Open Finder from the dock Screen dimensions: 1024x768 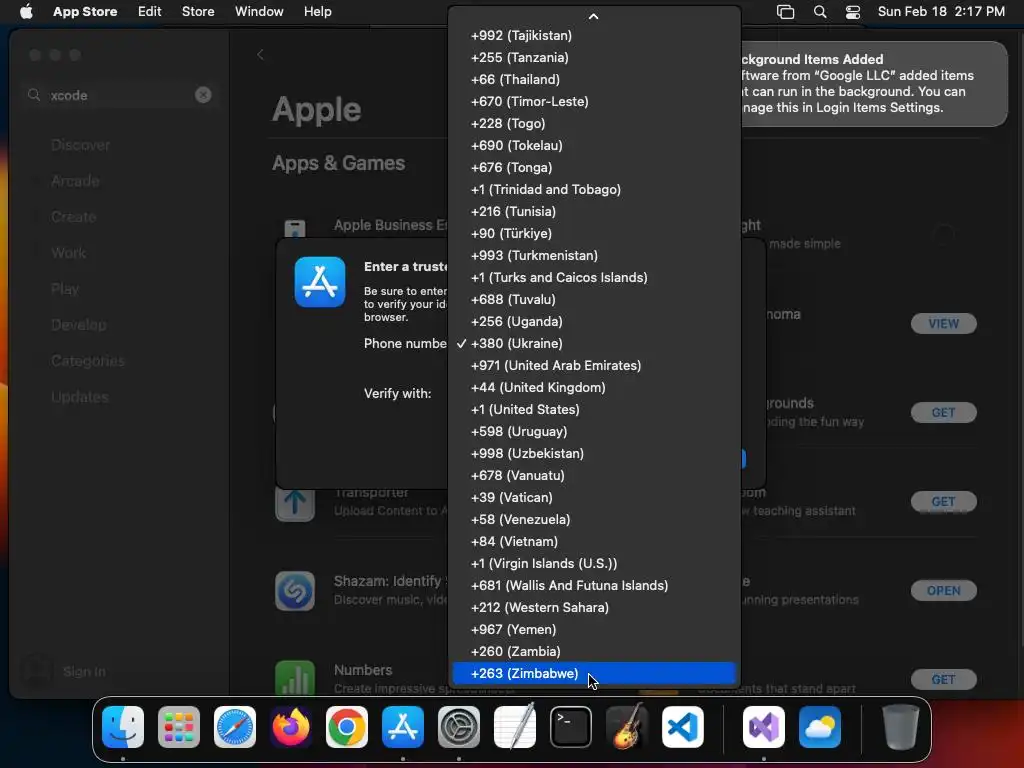(x=123, y=727)
